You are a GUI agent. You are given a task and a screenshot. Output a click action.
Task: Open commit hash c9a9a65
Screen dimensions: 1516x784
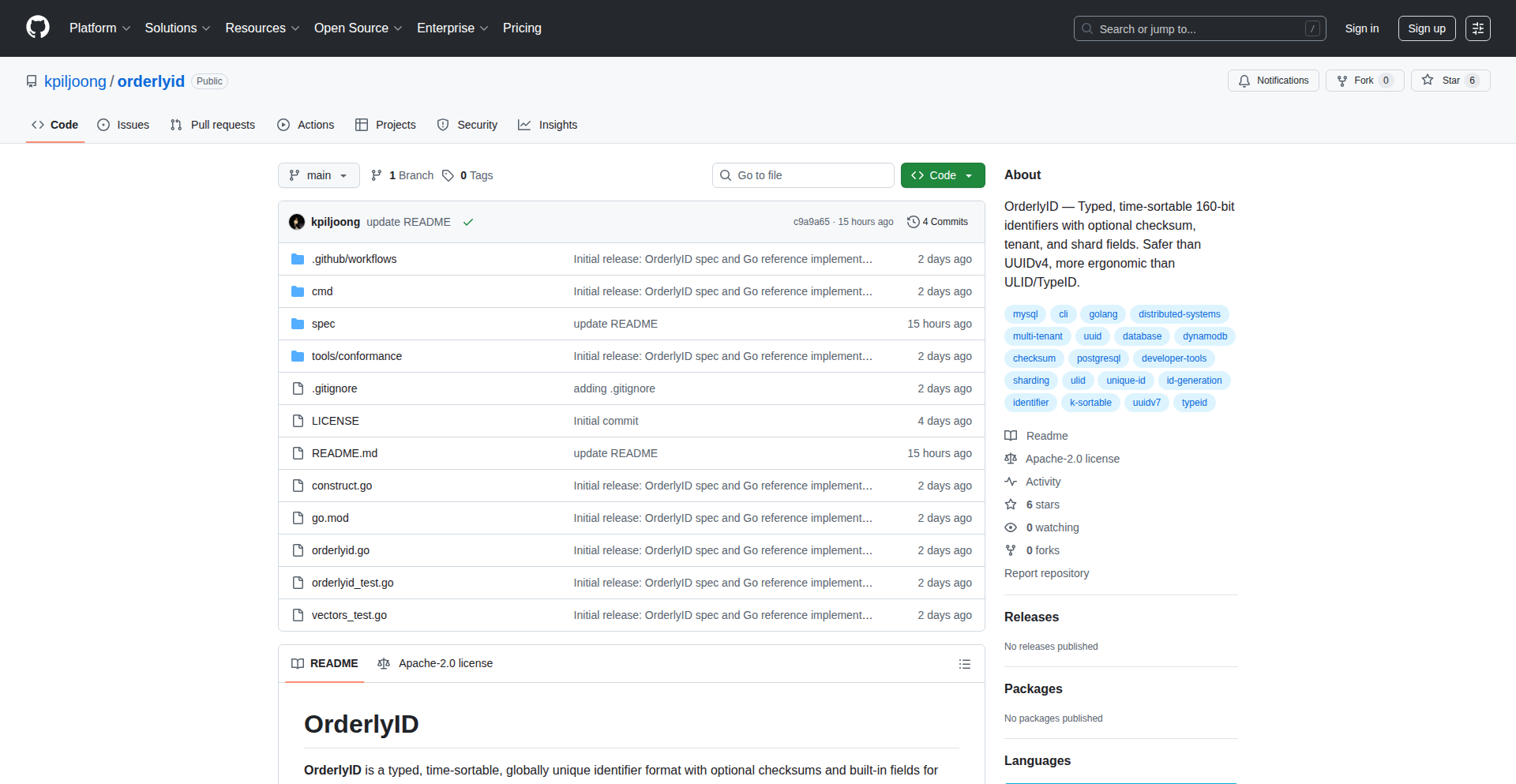(x=812, y=222)
